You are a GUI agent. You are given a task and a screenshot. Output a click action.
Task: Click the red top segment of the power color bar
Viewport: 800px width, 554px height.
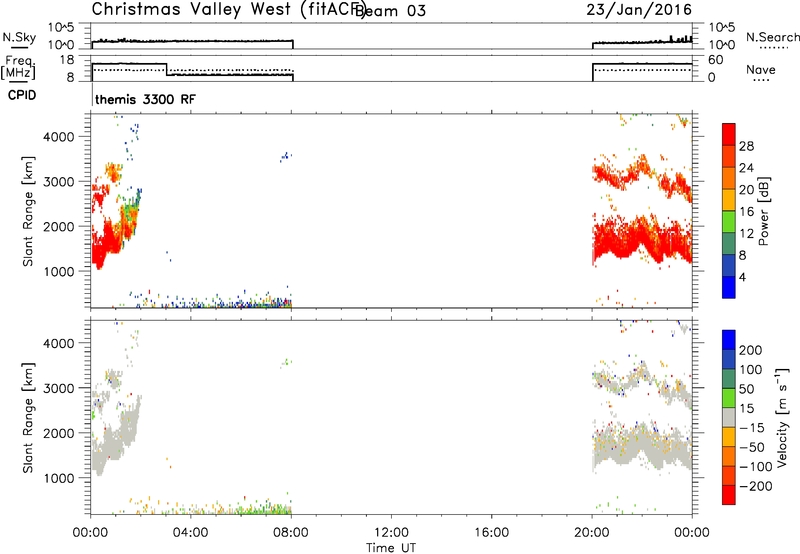coord(729,134)
